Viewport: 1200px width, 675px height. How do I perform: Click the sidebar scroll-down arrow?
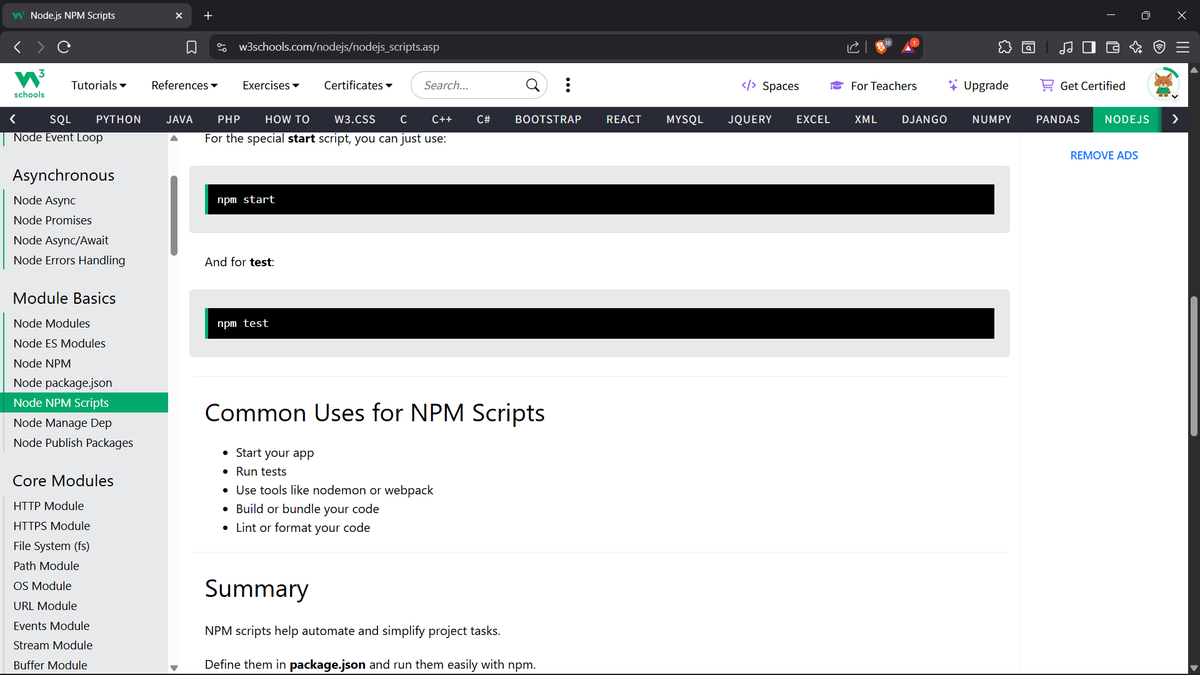(174, 667)
